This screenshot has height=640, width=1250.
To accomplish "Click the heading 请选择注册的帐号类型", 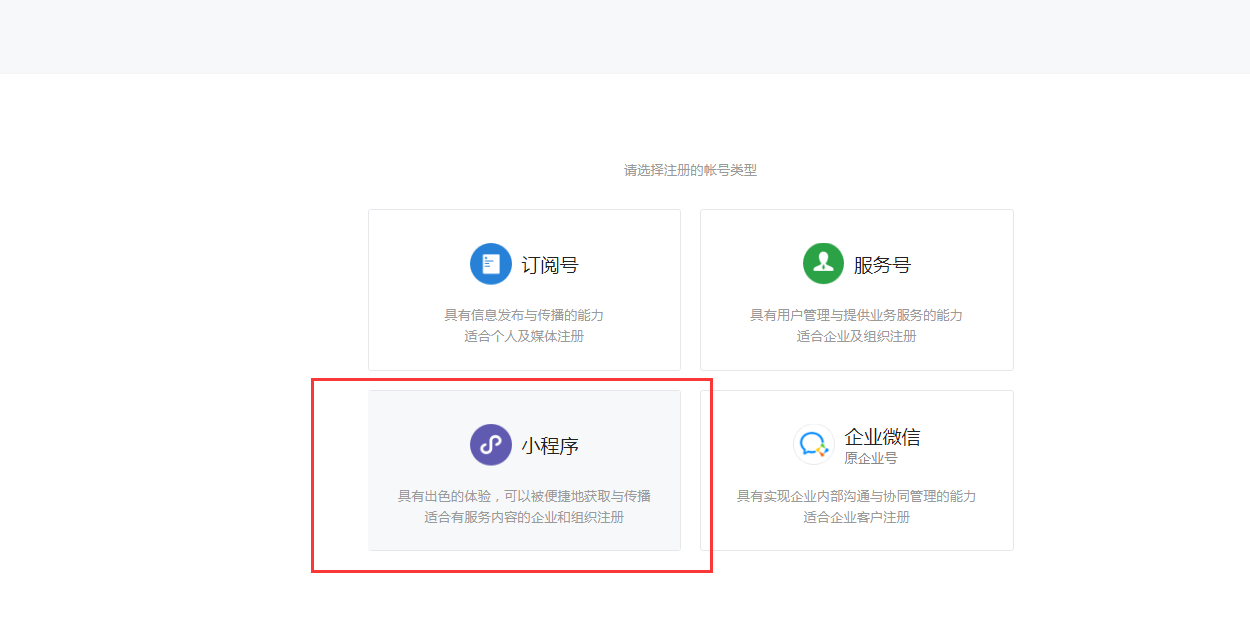I will [x=690, y=170].
